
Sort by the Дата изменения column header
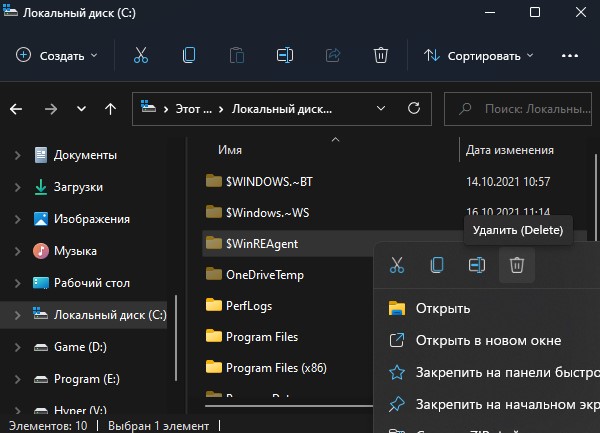(509, 150)
